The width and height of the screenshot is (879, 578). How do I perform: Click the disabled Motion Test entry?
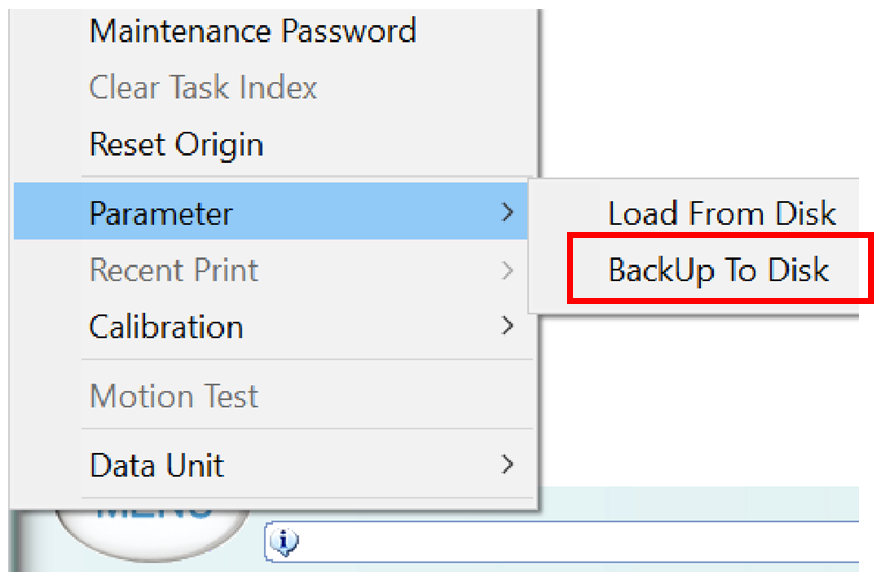(174, 397)
